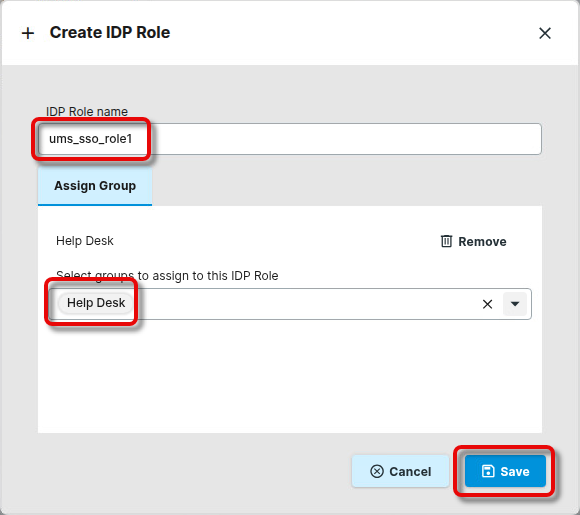This screenshot has width=580, height=515.
Task: Expand the group selection dropdown arrow
Action: coord(515,304)
